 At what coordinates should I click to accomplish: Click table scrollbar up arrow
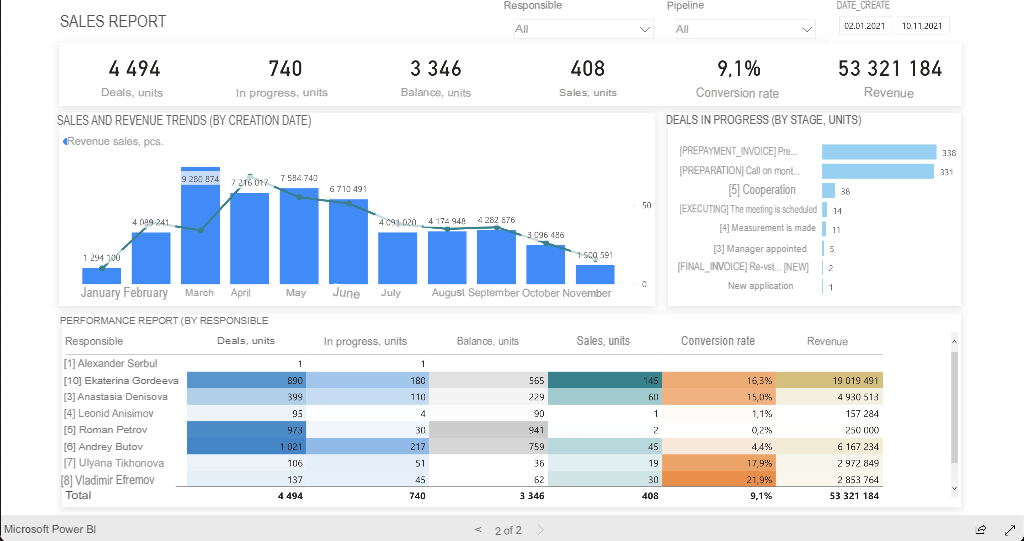954,341
